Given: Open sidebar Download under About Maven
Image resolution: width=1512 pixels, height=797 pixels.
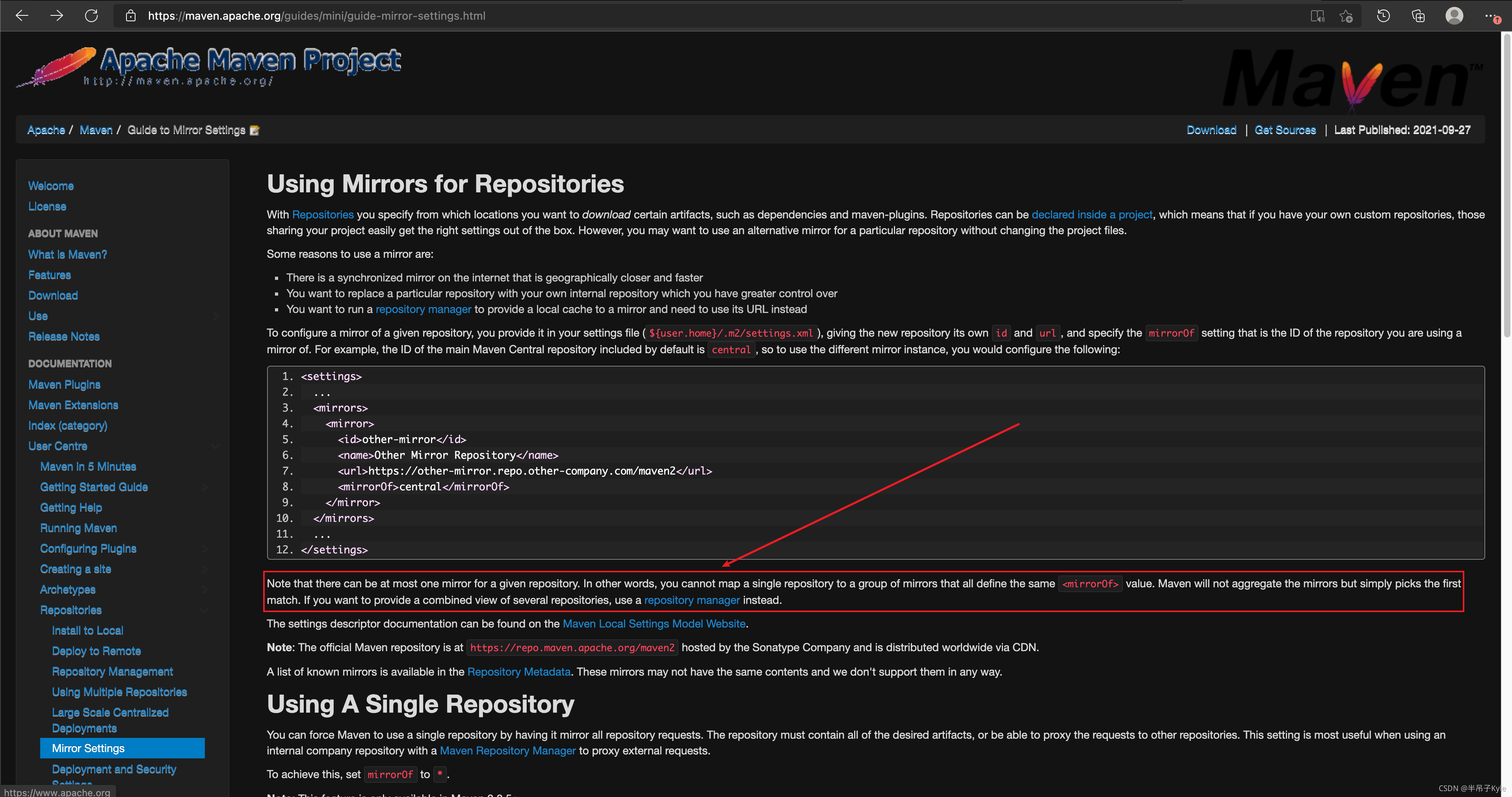Looking at the screenshot, I should tap(53, 296).
